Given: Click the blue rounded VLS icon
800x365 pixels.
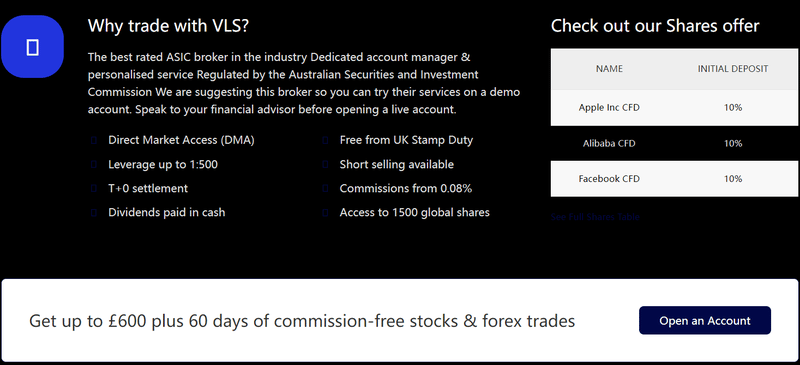Looking at the screenshot, I should pos(32,47).
